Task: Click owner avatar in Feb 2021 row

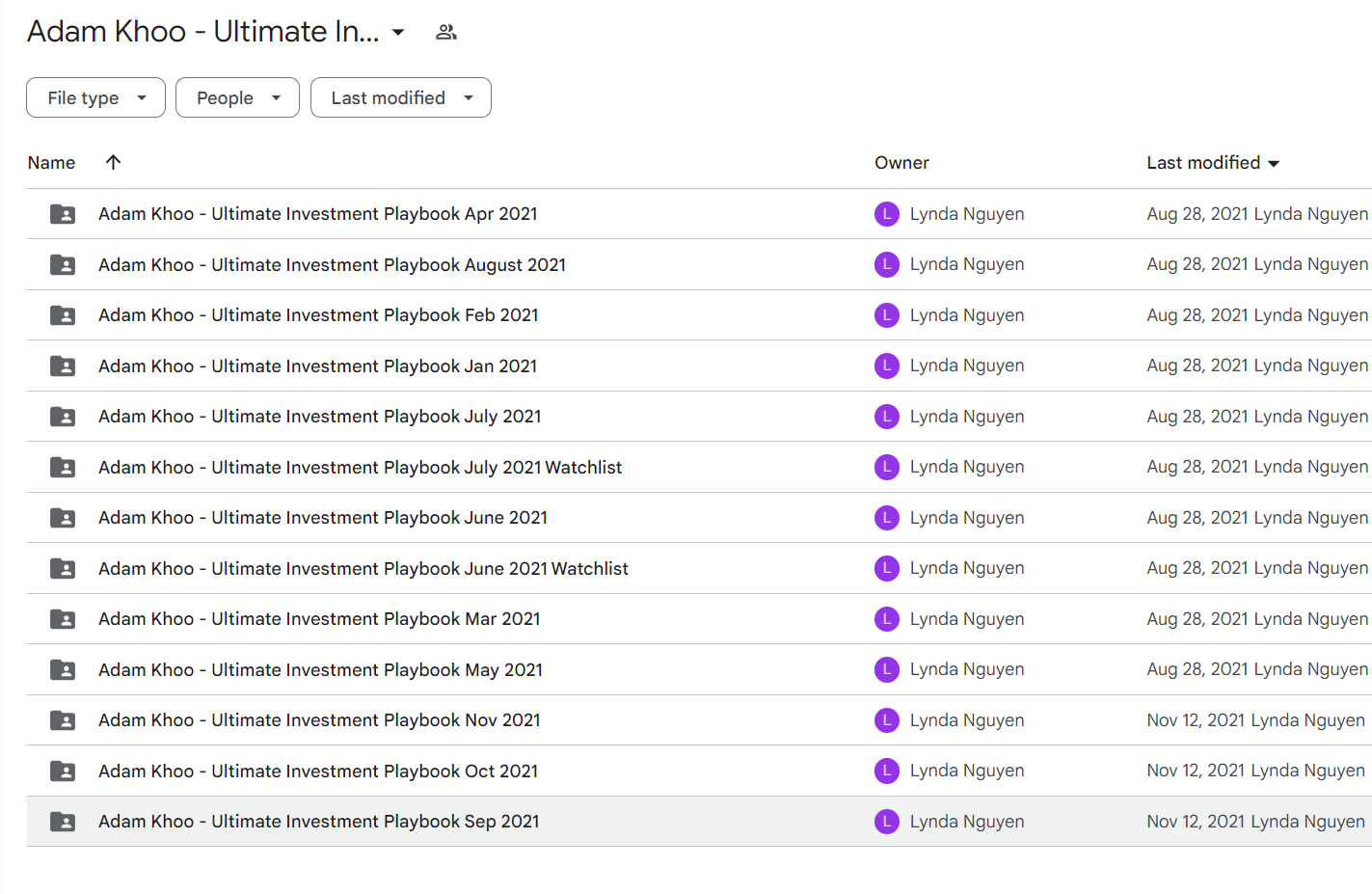Action: tap(887, 315)
